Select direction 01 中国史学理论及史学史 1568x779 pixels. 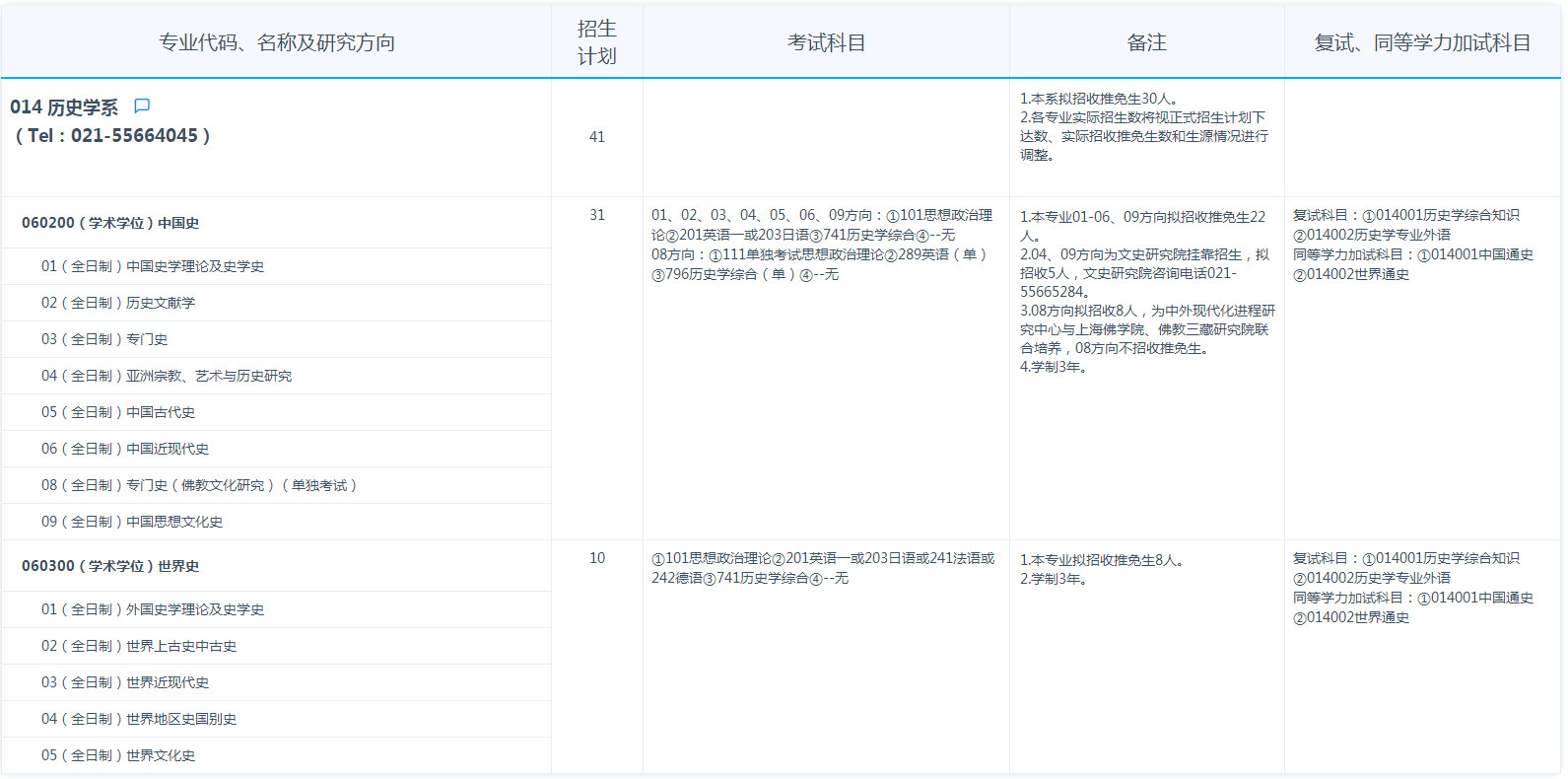coord(153,266)
